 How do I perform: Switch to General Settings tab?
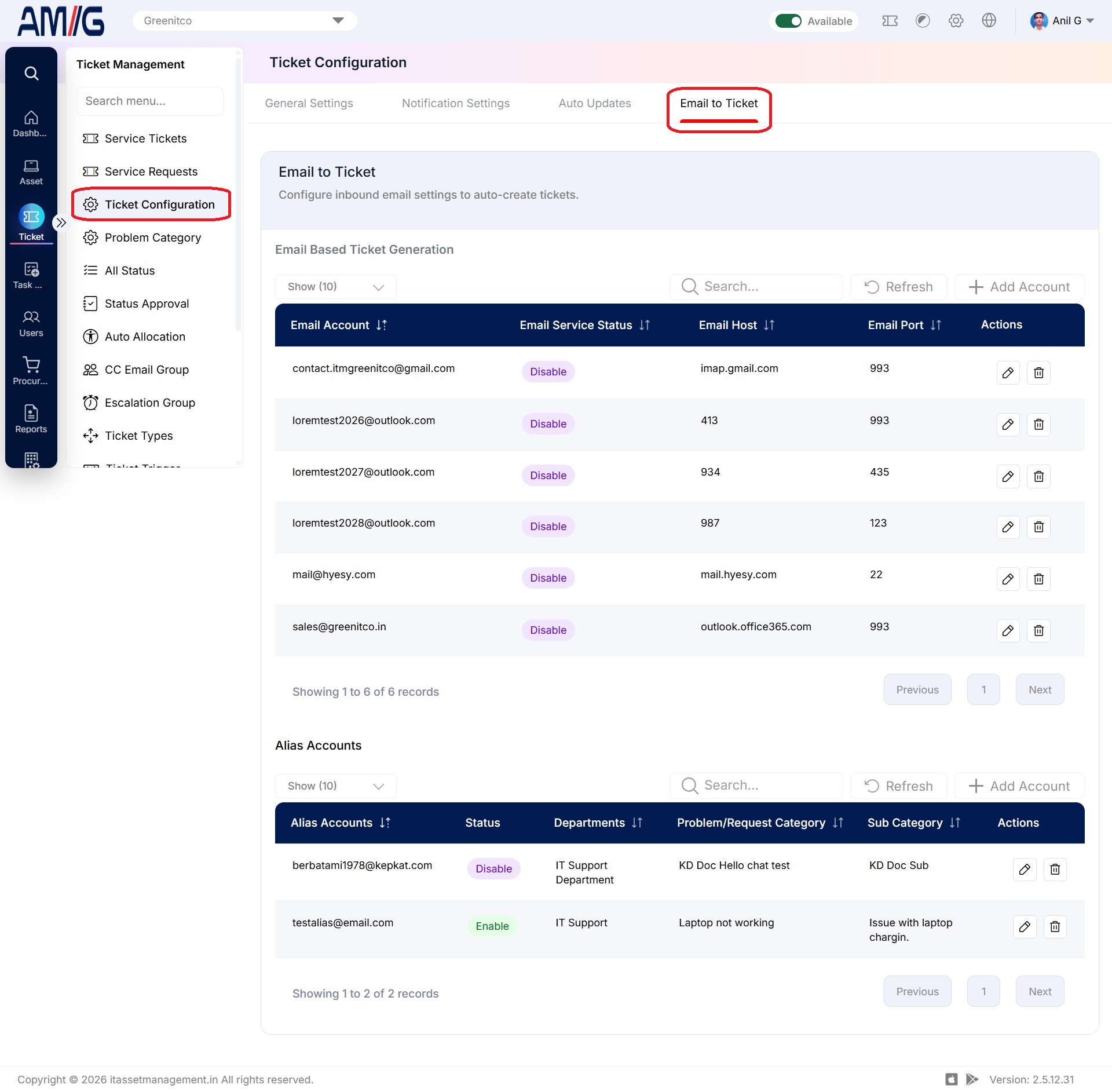309,103
